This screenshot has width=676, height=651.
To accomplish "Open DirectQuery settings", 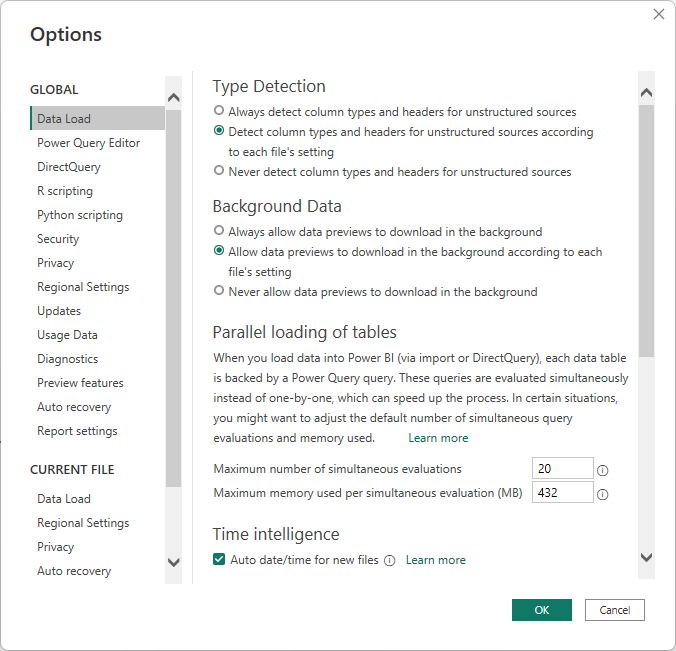I will point(69,167).
